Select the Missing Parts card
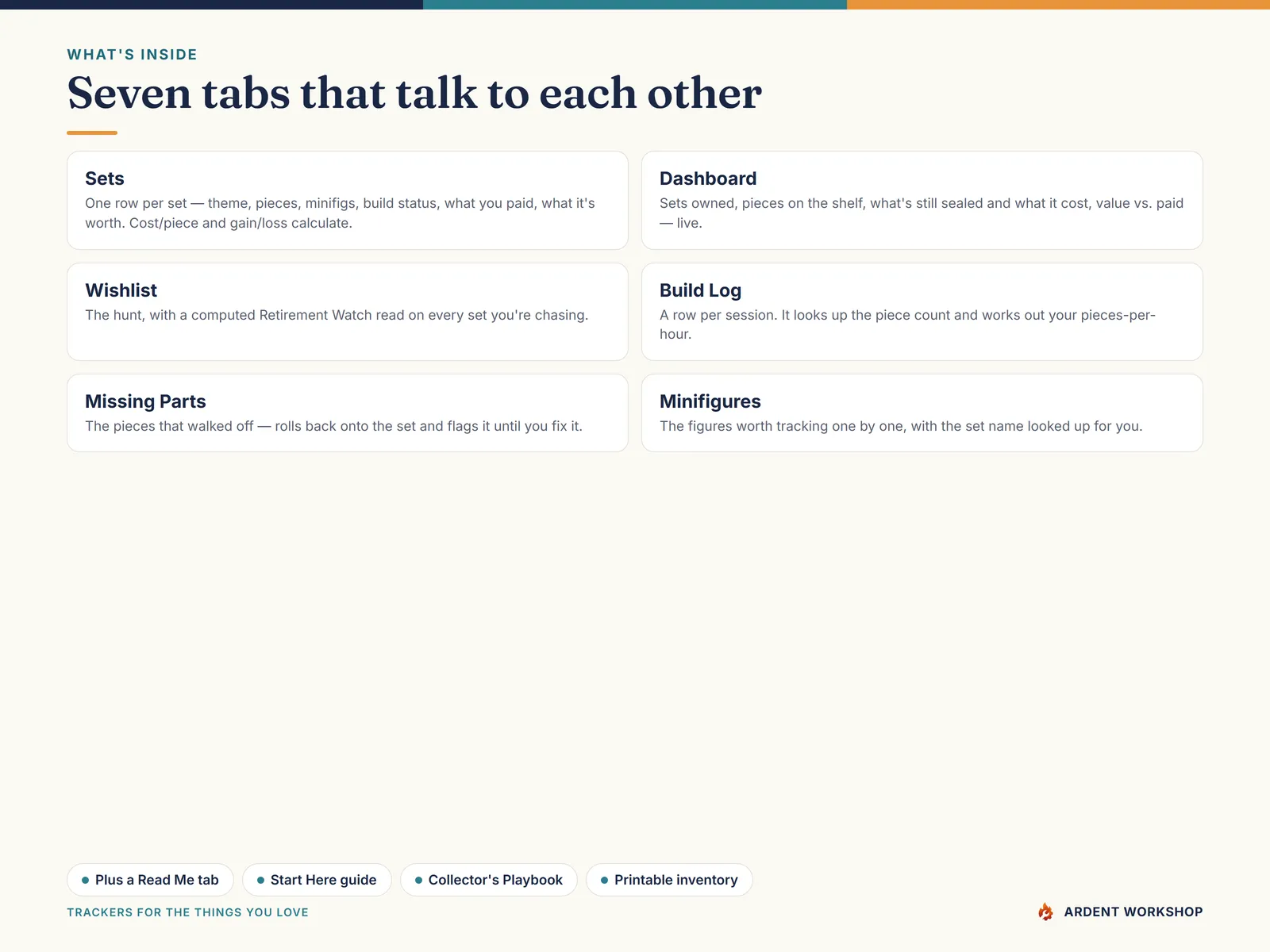The width and height of the screenshot is (1270, 952). pyautogui.click(x=348, y=413)
